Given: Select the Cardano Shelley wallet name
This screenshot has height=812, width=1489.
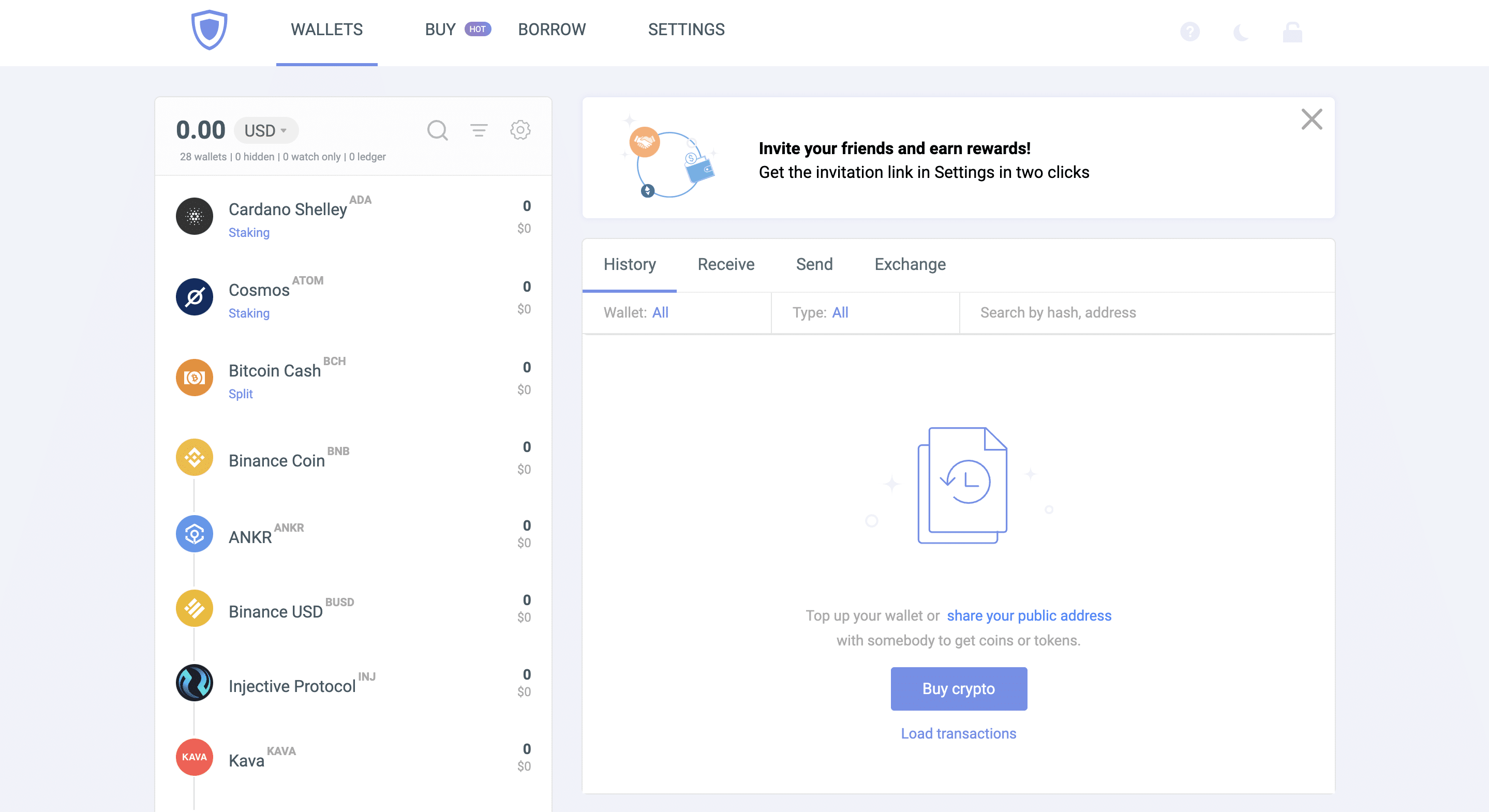Looking at the screenshot, I should tap(287, 209).
